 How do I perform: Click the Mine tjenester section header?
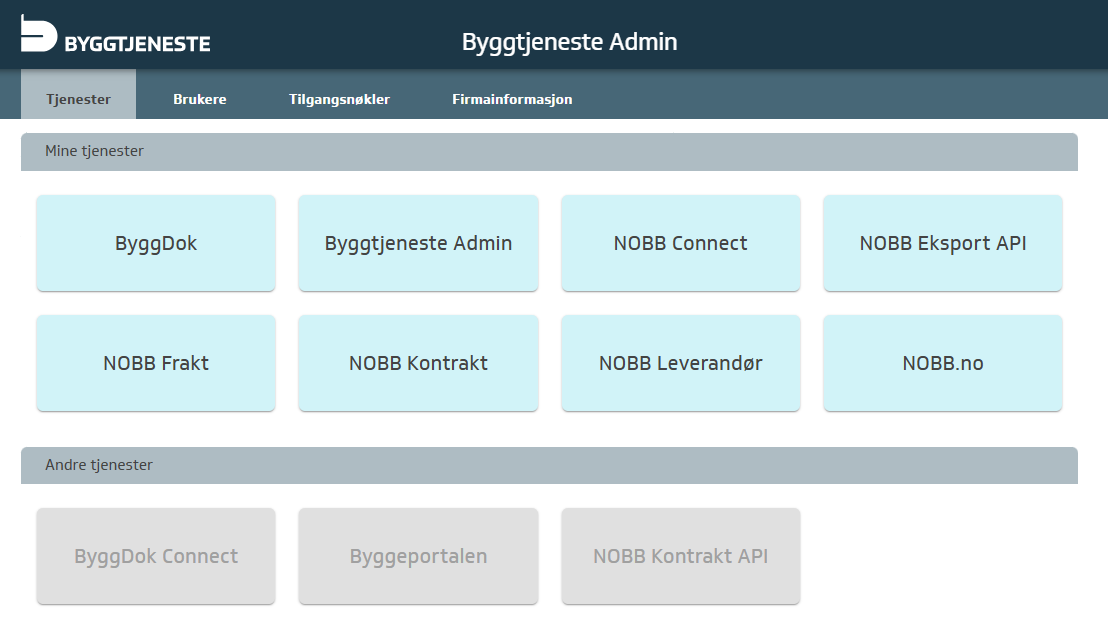coord(95,151)
